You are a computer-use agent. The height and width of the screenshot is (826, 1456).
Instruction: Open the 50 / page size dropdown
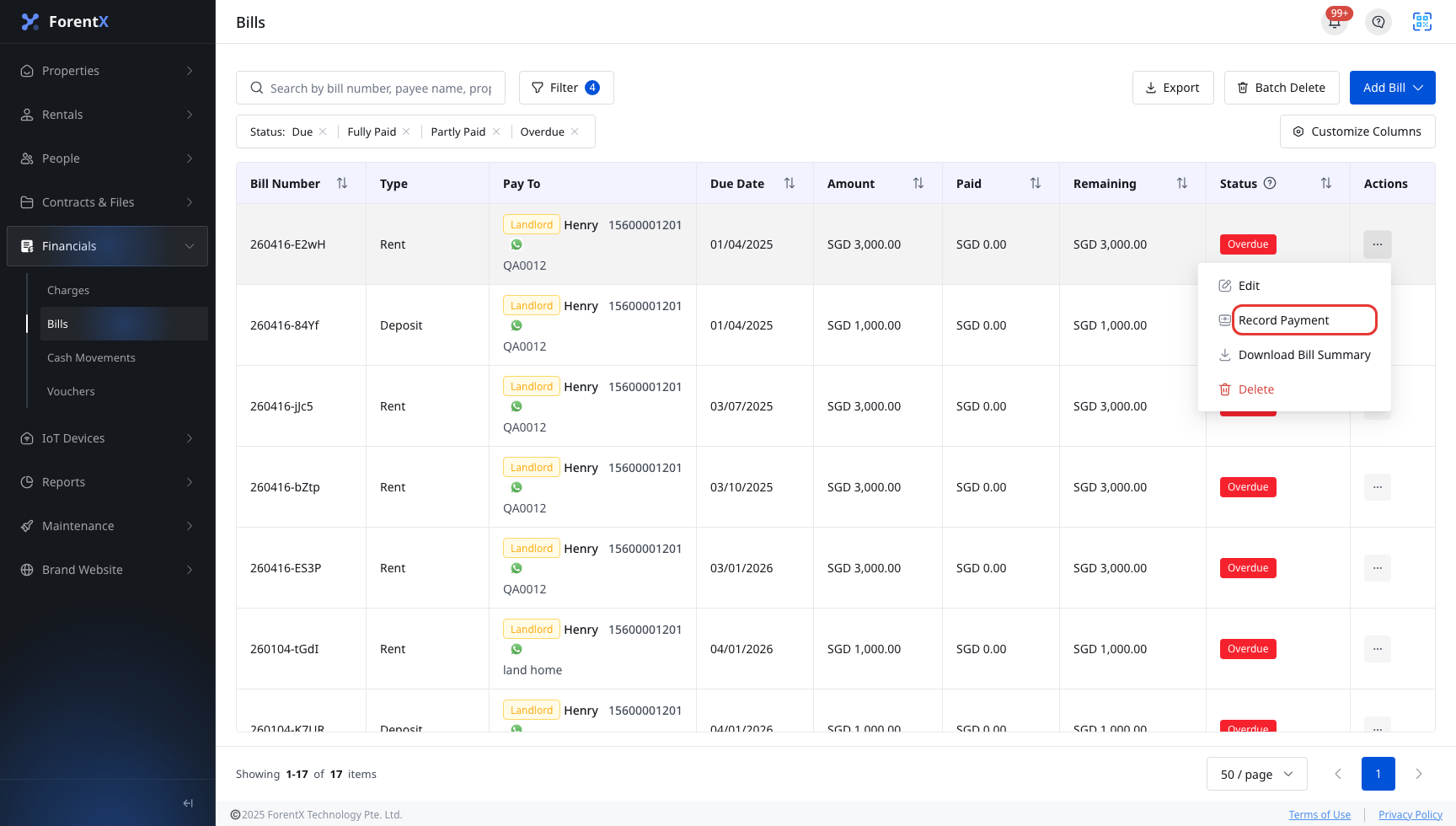[1256, 774]
